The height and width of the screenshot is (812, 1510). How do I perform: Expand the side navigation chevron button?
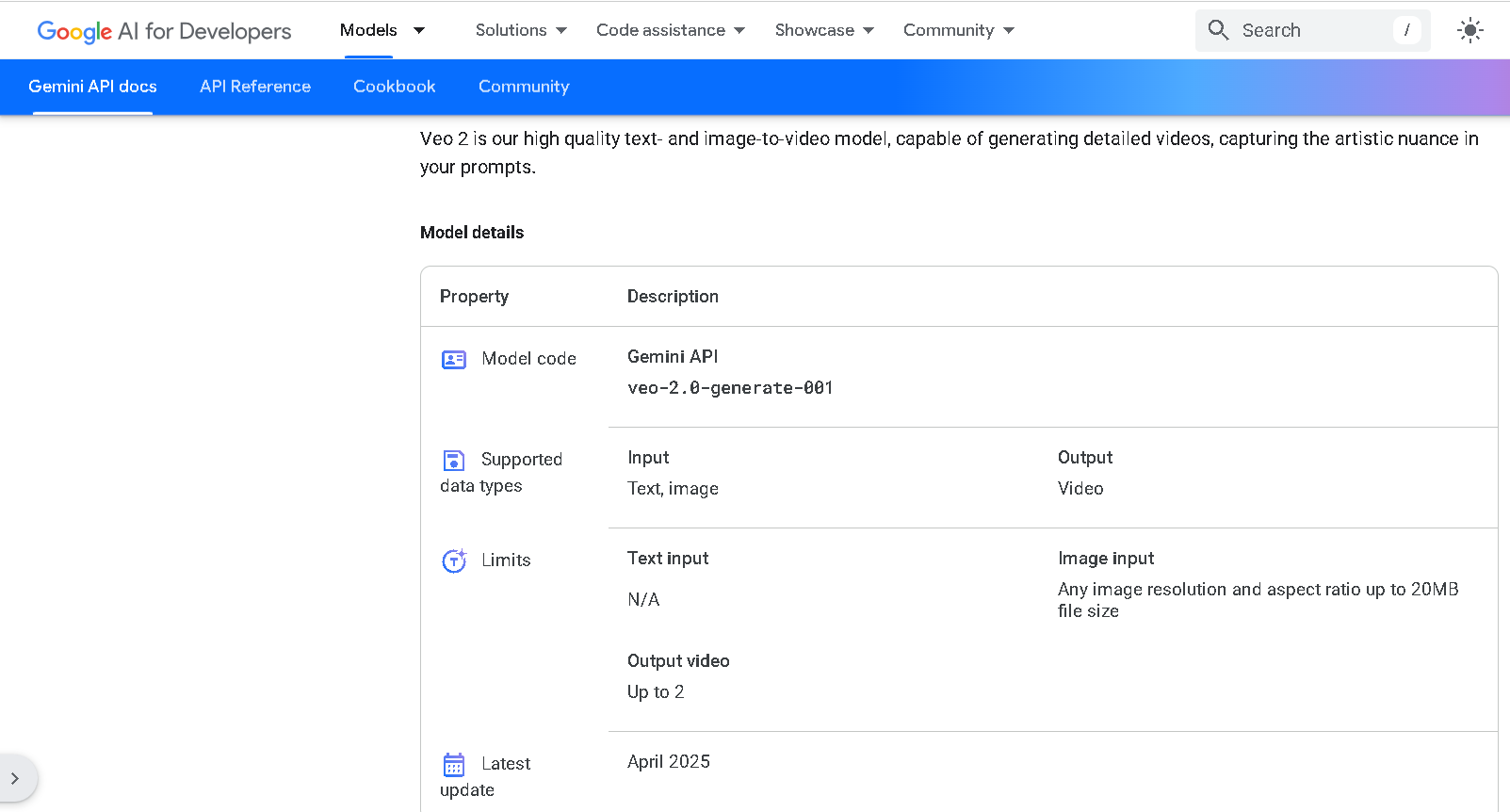click(x=15, y=778)
